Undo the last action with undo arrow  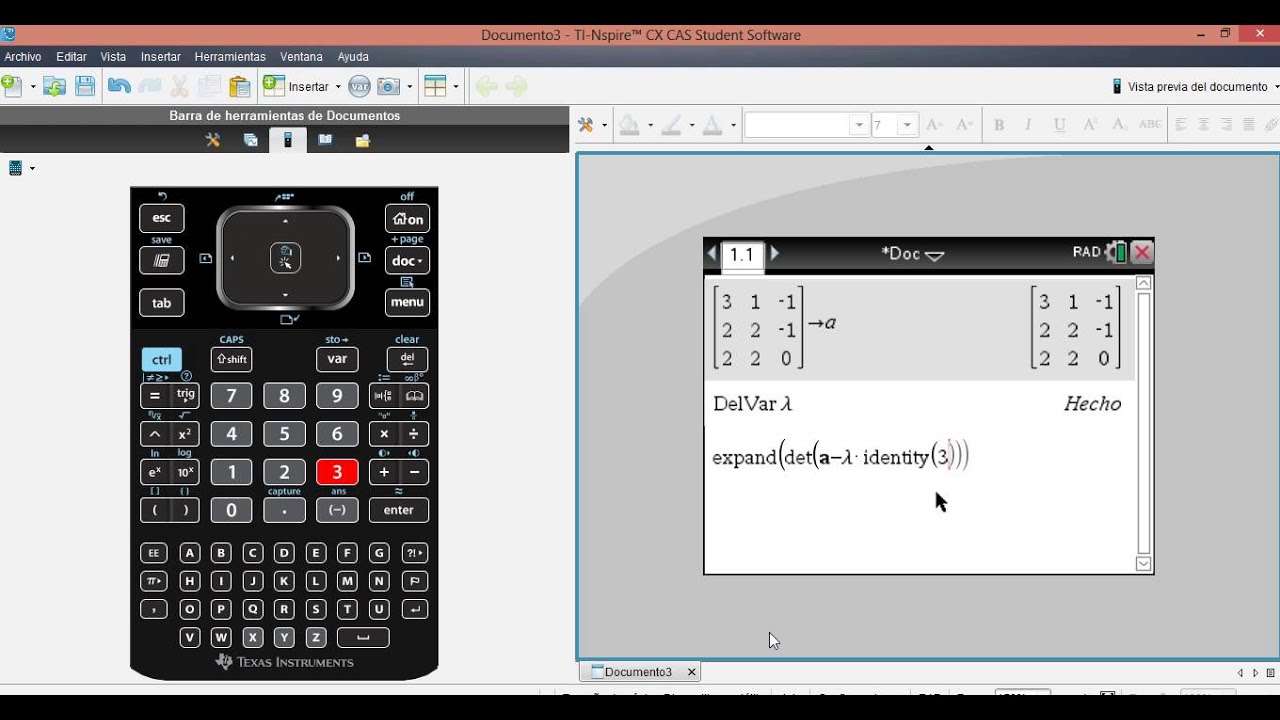(x=119, y=87)
